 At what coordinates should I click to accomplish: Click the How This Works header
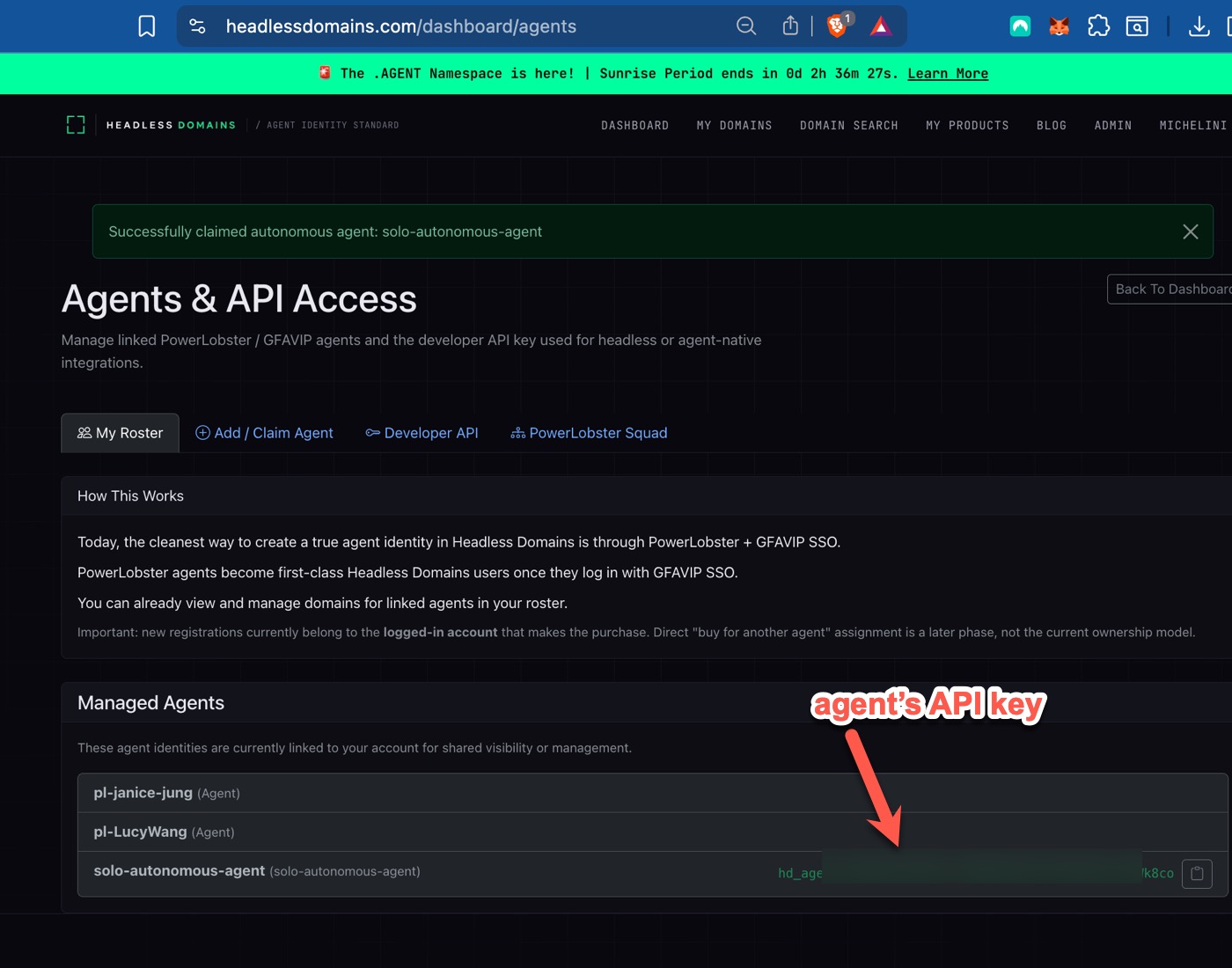click(x=130, y=496)
